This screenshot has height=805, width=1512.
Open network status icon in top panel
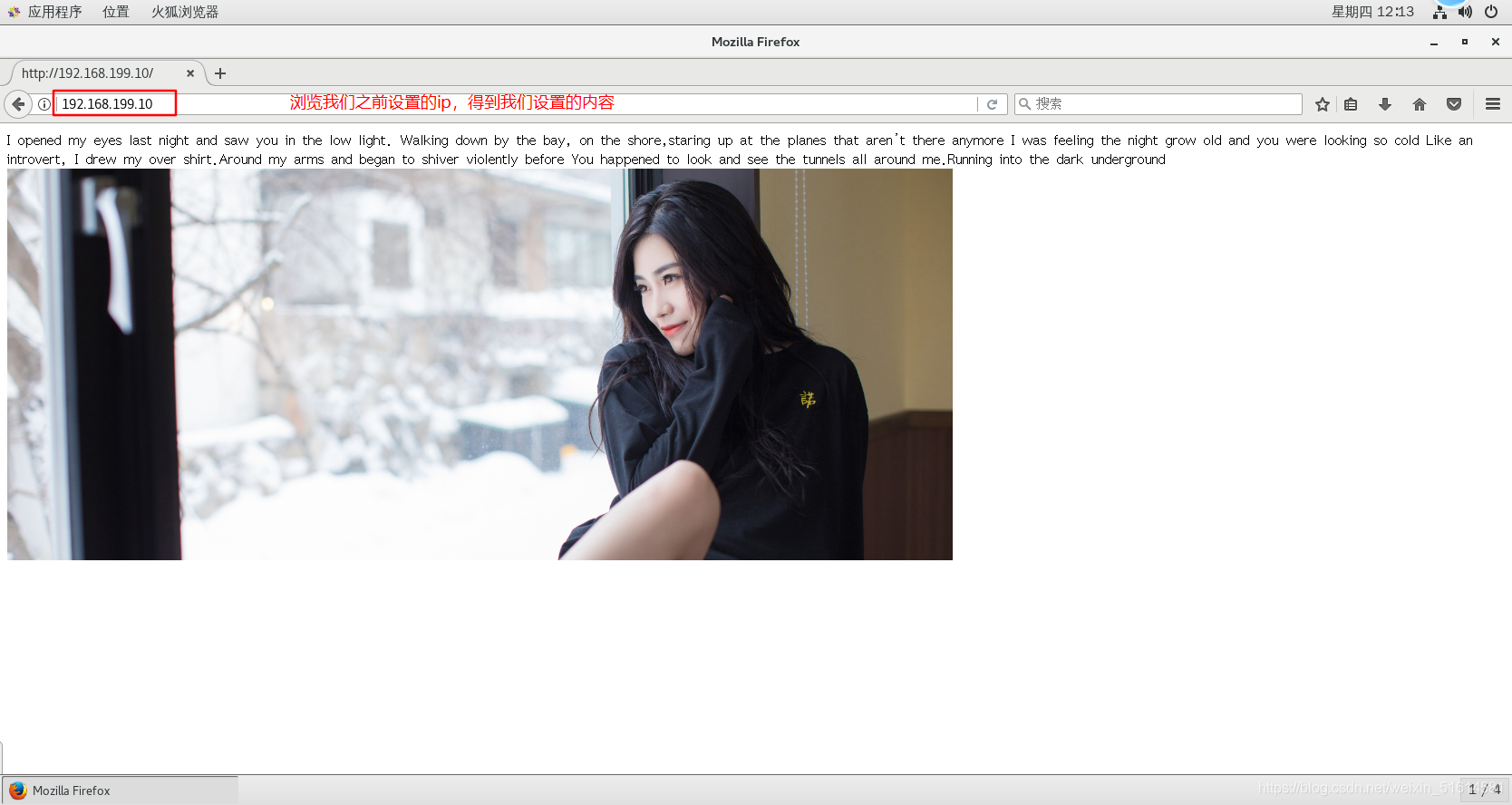[x=1439, y=12]
